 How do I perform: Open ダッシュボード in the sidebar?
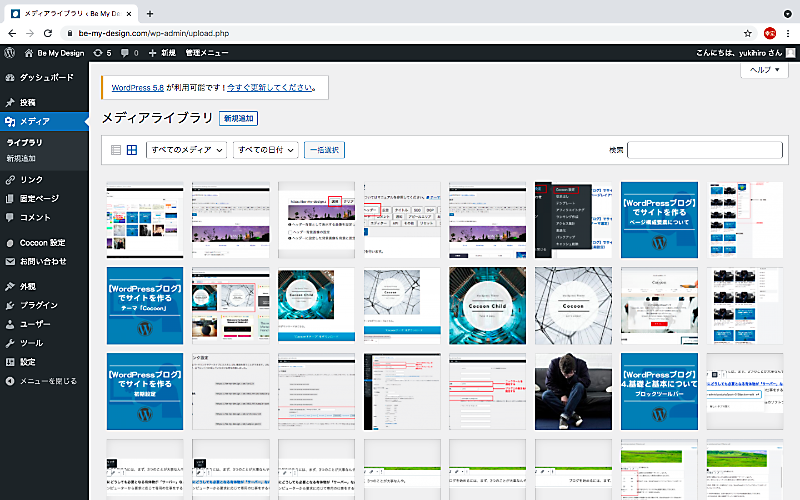pyautogui.click(x=46, y=77)
